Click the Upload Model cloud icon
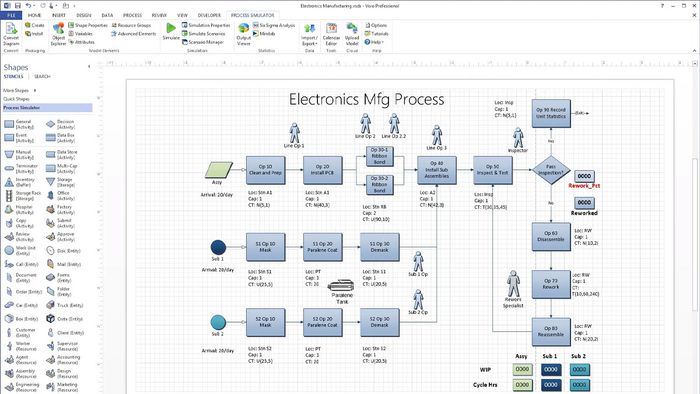Screen dimensions: 700x394 point(352,34)
